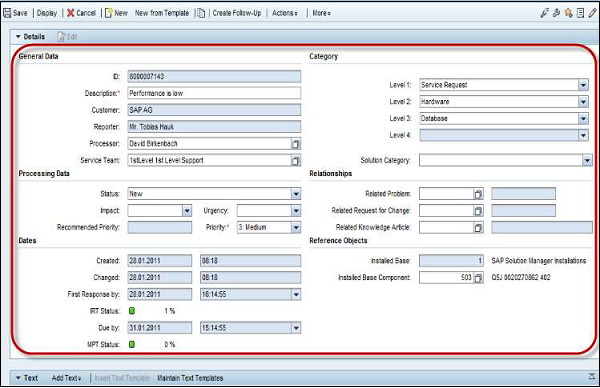Click the green MPT Status indicator
Image resolution: width=600 pixels, height=388 pixels.
(x=132, y=344)
